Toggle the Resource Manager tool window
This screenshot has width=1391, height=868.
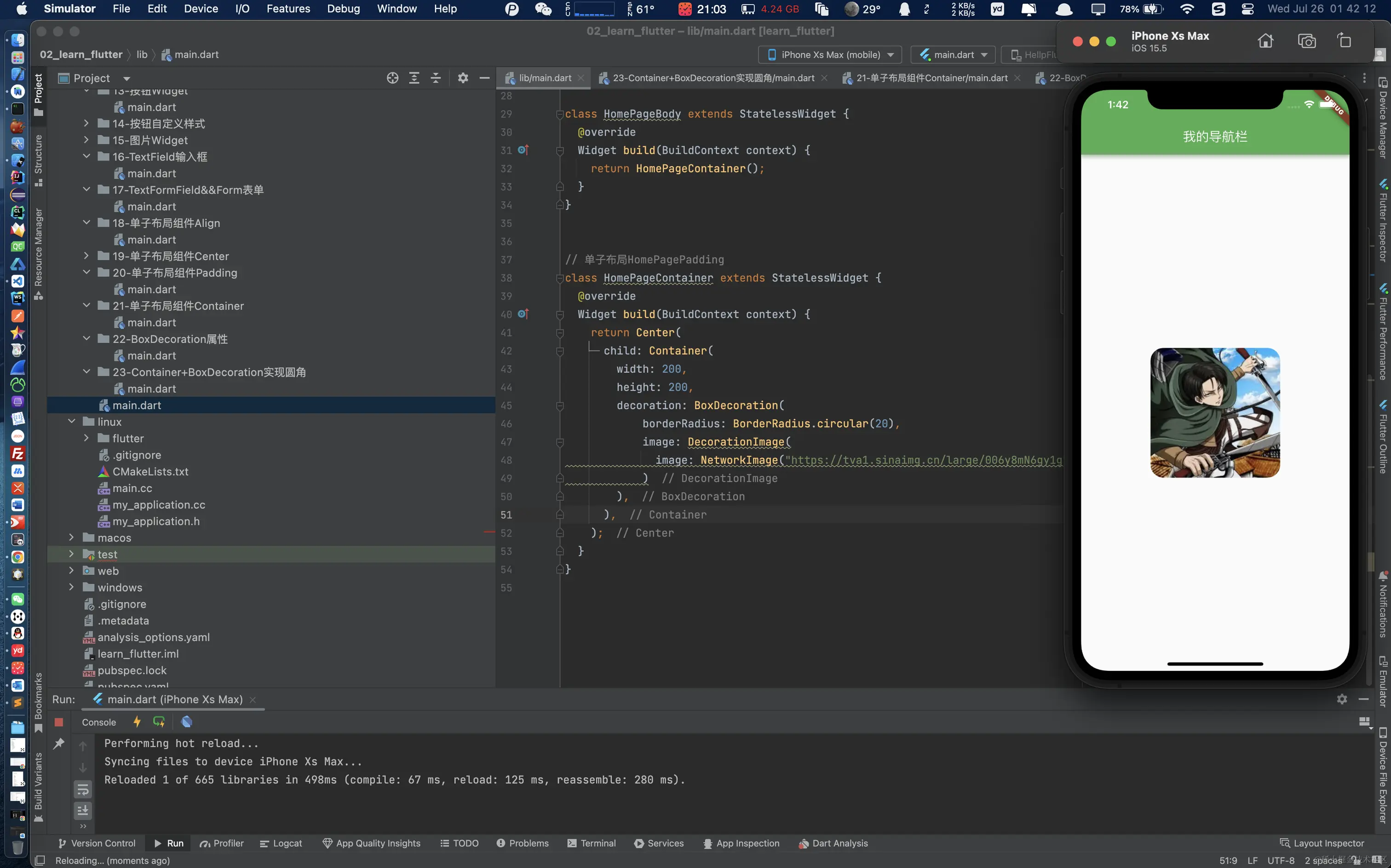tap(38, 254)
